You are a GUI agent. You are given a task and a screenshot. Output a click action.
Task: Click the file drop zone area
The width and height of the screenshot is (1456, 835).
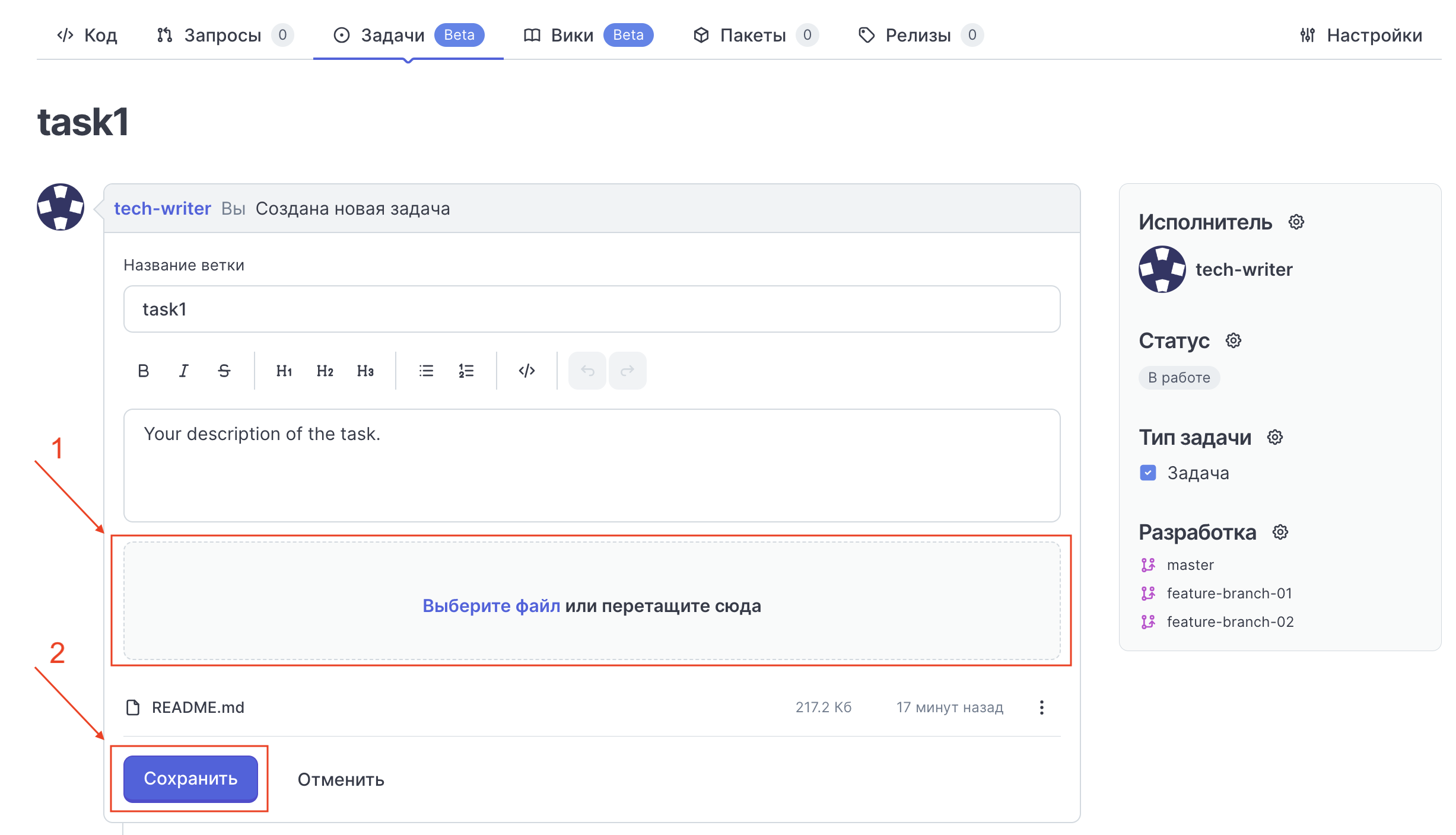click(x=592, y=601)
